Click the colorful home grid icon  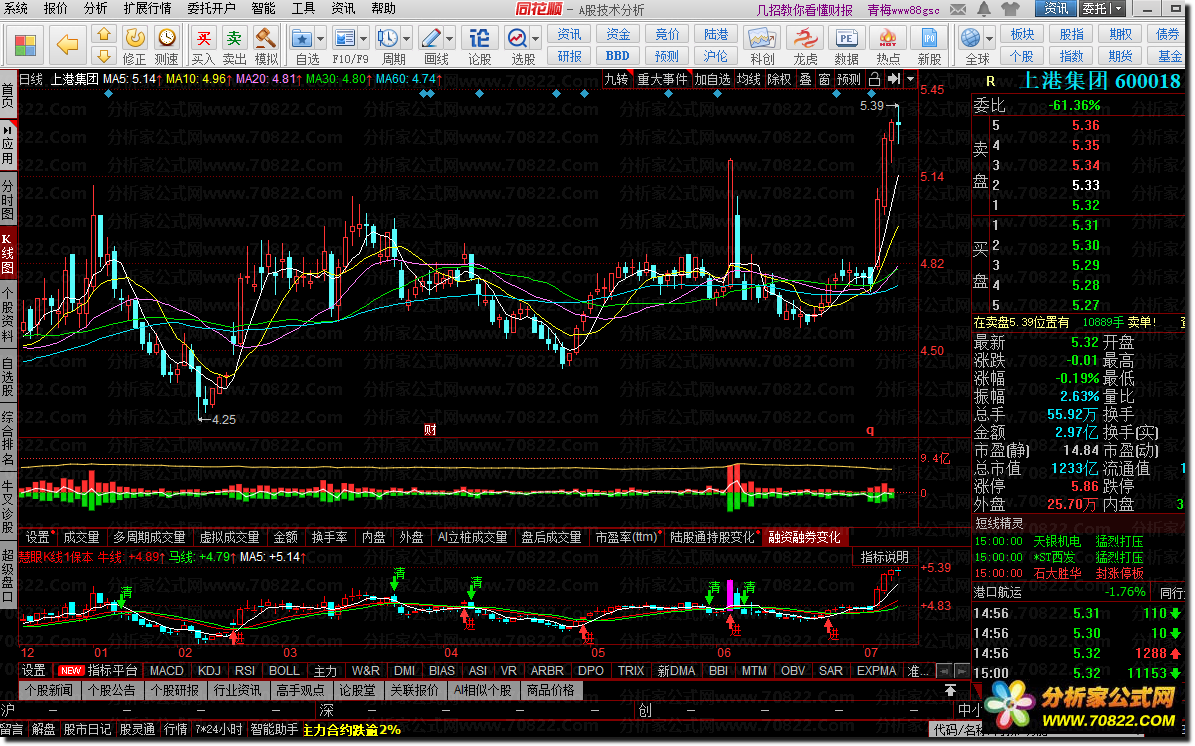pos(25,45)
